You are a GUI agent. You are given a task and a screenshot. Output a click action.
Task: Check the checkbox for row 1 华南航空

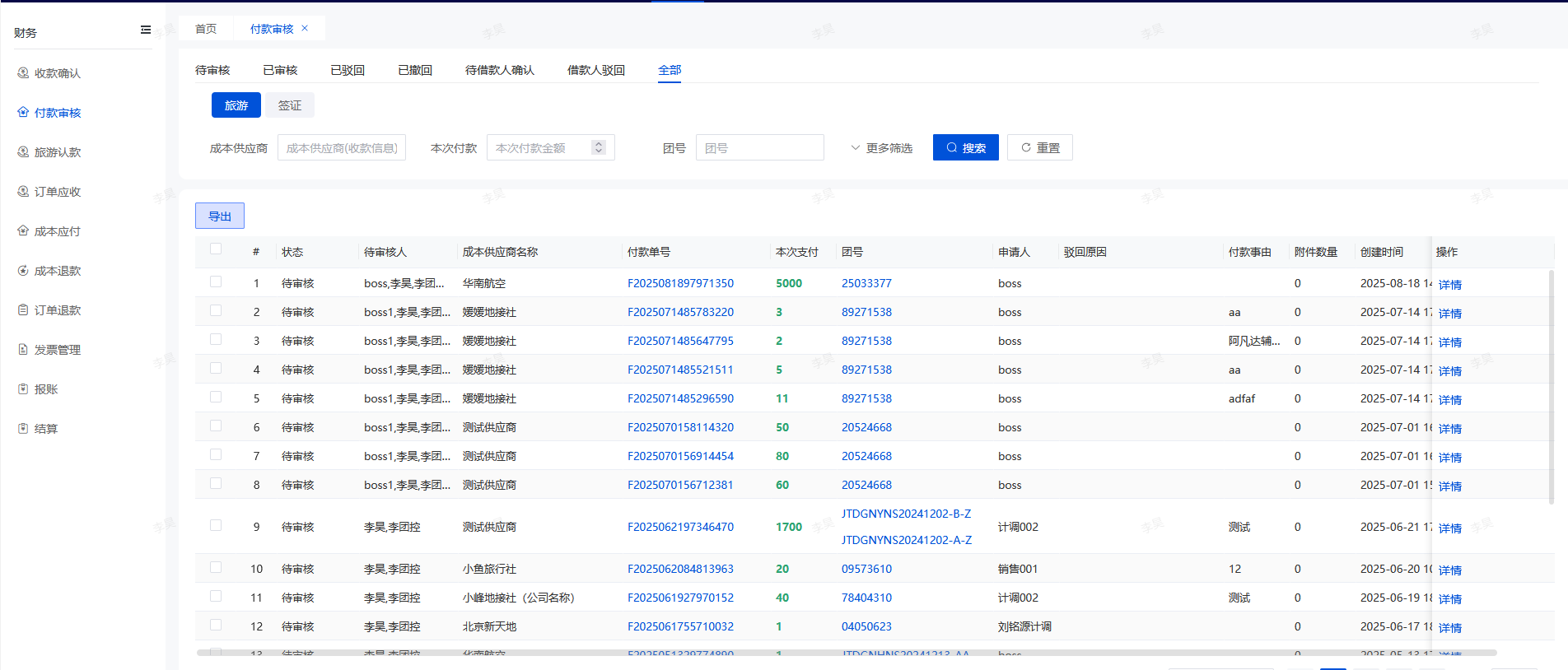tap(216, 281)
